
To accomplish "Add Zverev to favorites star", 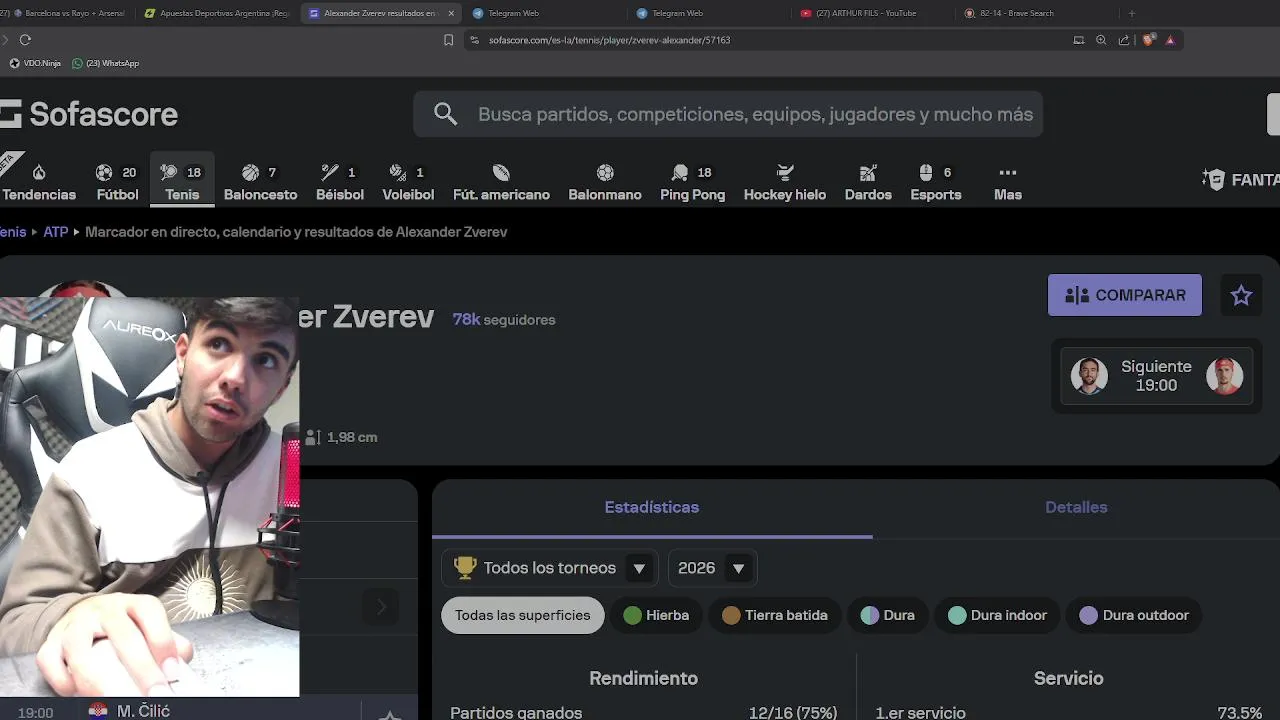I will click(x=1241, y=295).
